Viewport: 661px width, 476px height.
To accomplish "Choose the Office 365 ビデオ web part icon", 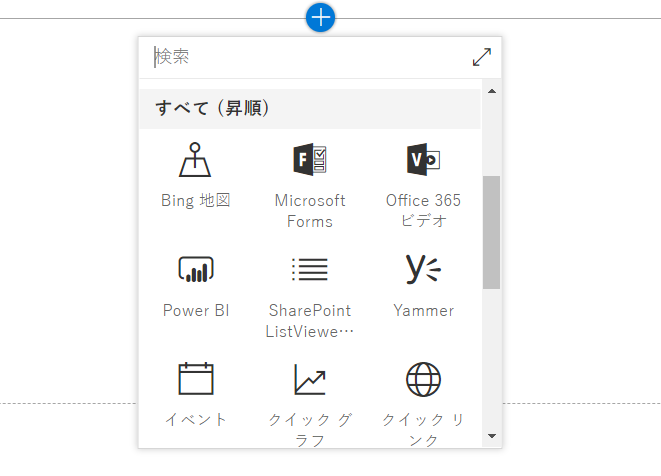I will coord(423,159).
